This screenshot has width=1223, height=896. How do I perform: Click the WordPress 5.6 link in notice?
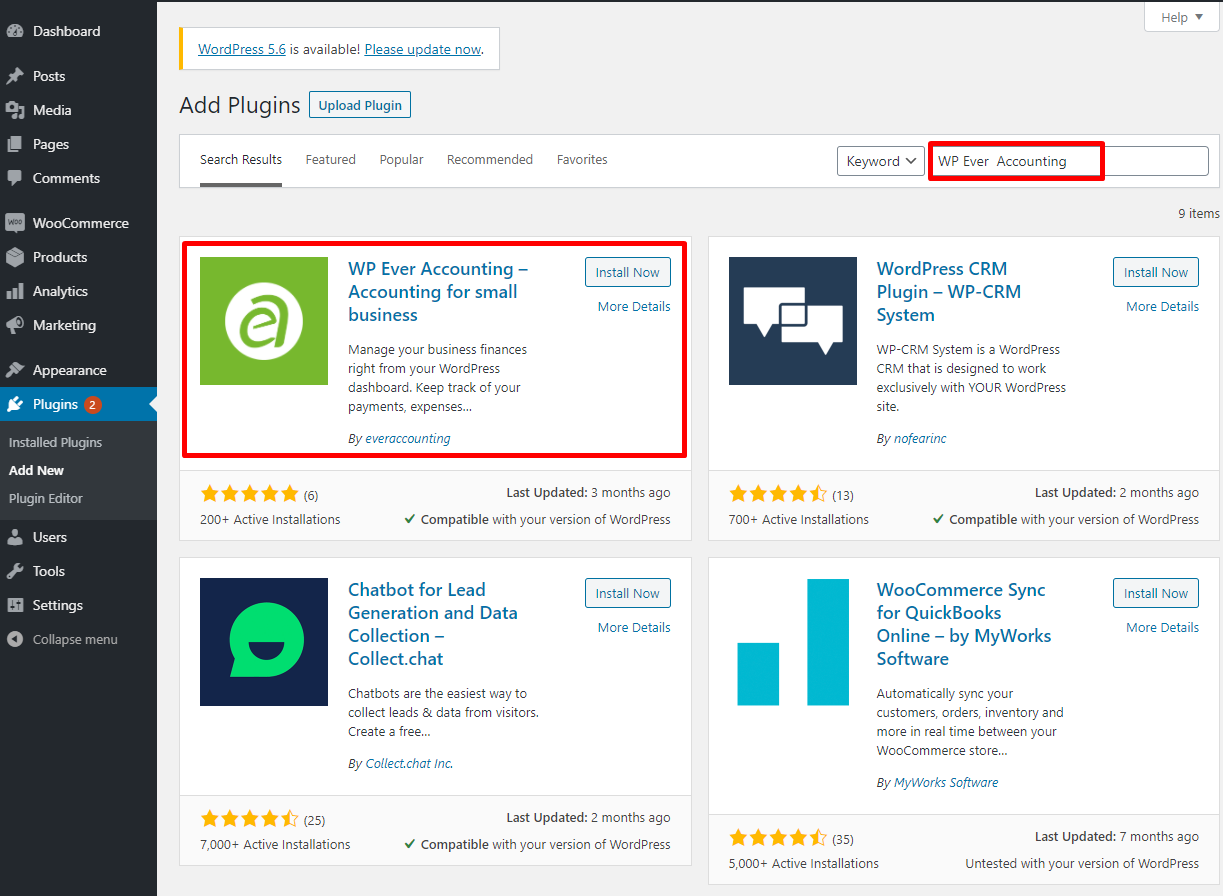(x=242, y=49)
